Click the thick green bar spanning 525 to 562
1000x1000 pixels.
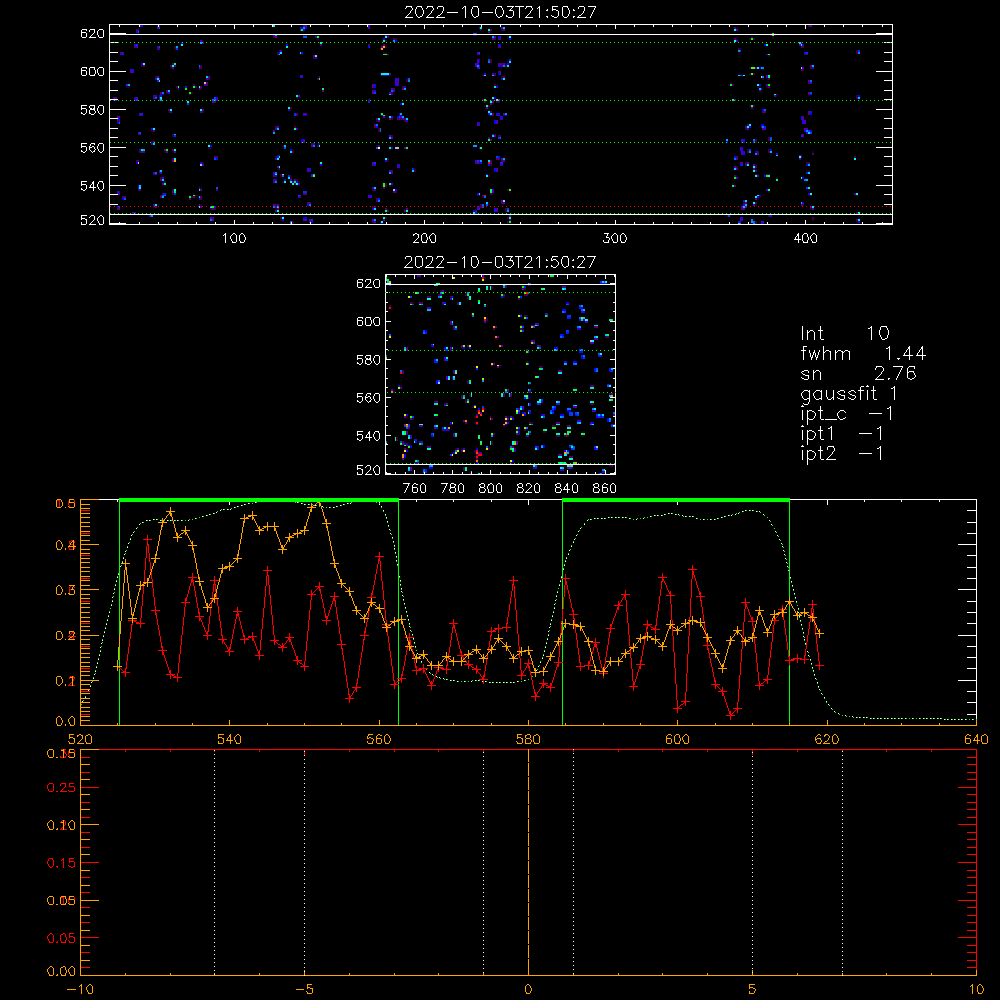[x=259, y=501]
